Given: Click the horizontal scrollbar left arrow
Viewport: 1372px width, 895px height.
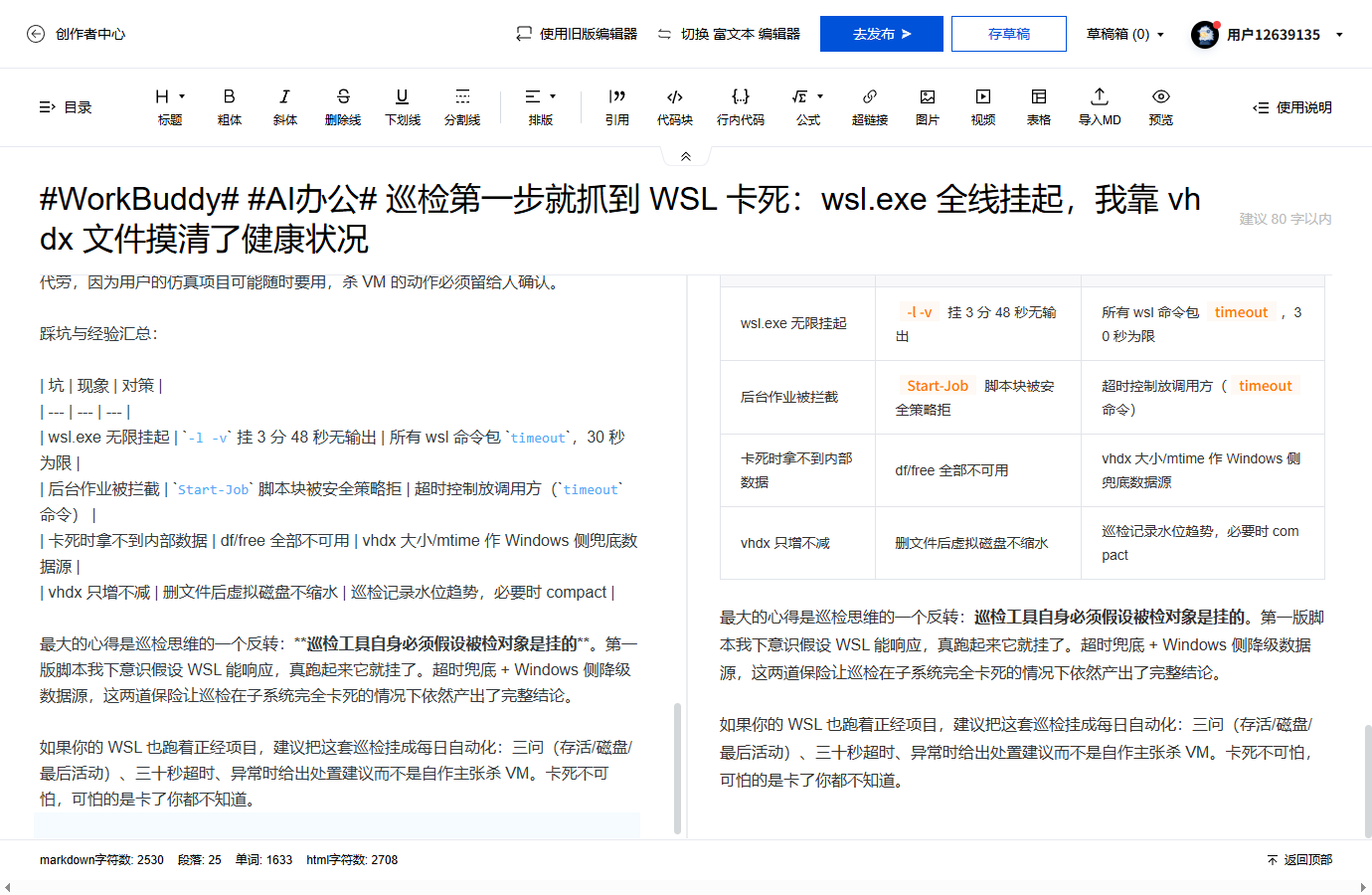Looking at the screenshot, I should tap(8, 887).
